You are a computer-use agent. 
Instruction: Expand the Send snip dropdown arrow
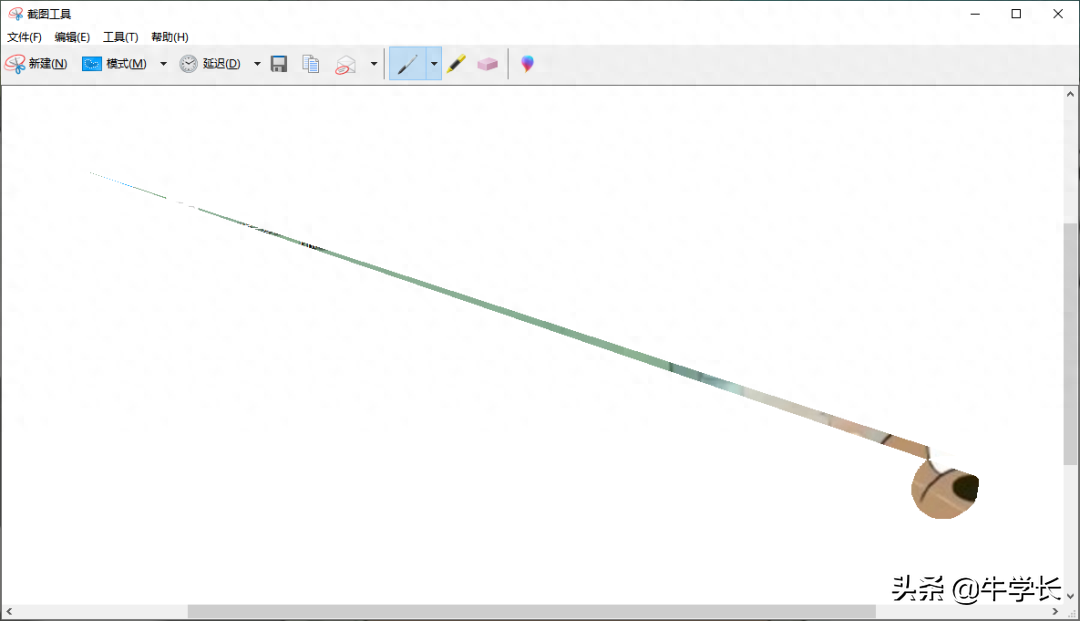tap(374, 64)
